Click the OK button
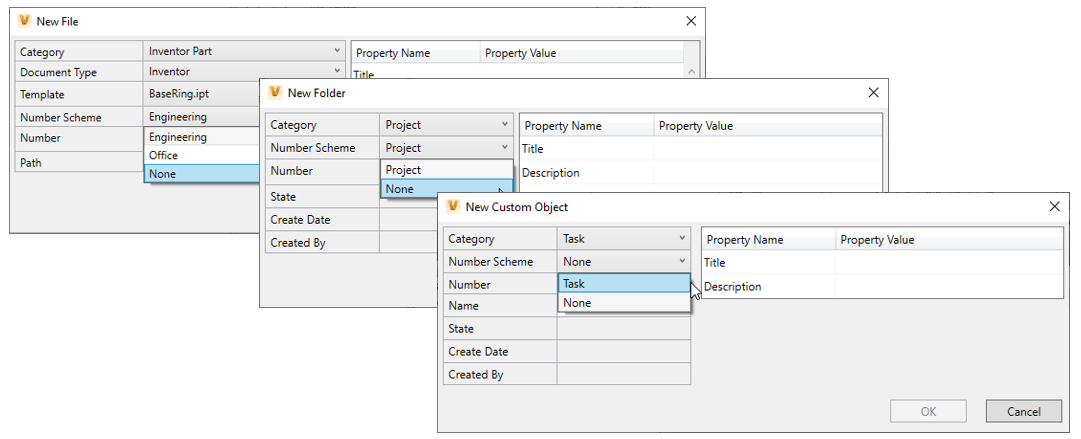The height and width of the screenshot is (439, 1081). tap(928, 411)
